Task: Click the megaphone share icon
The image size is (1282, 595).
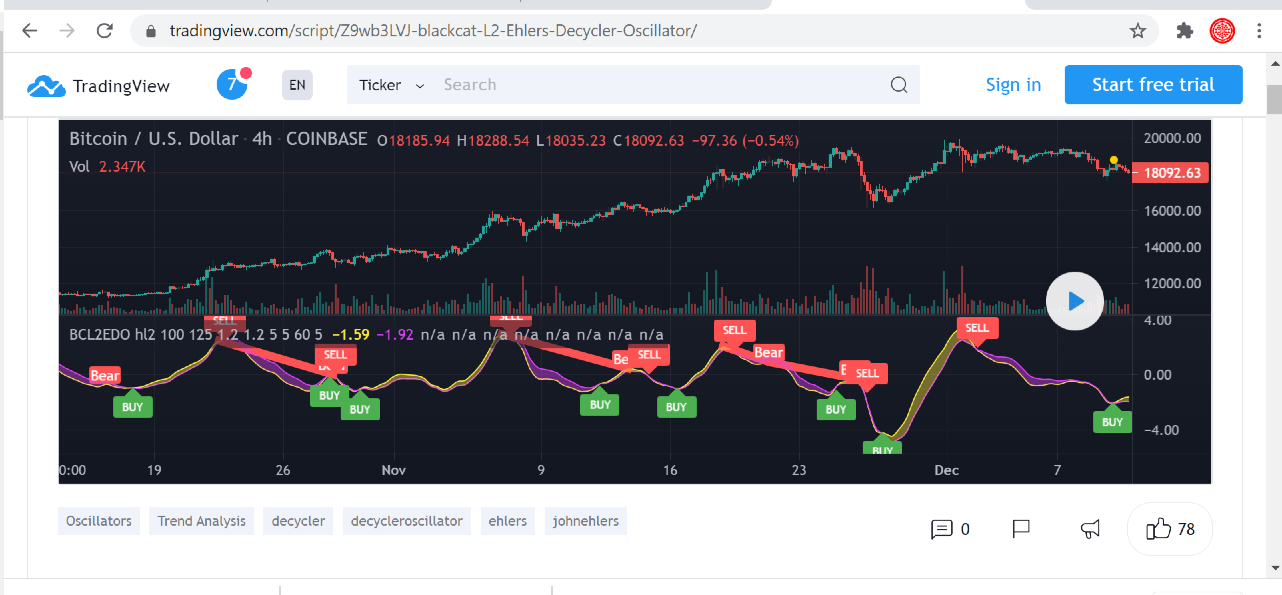Action: pos(1090,529)
